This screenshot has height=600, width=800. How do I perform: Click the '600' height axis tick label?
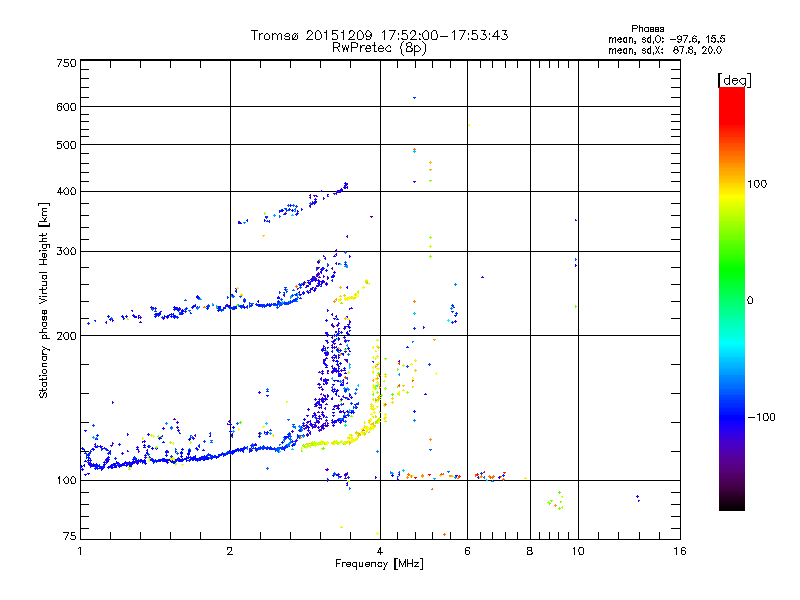(x=66, y=107)
